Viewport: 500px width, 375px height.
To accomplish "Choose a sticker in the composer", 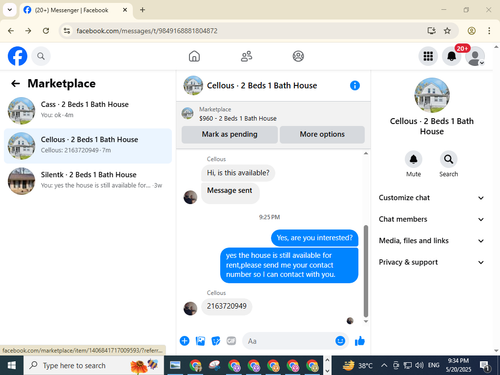I will coord(216,341).
